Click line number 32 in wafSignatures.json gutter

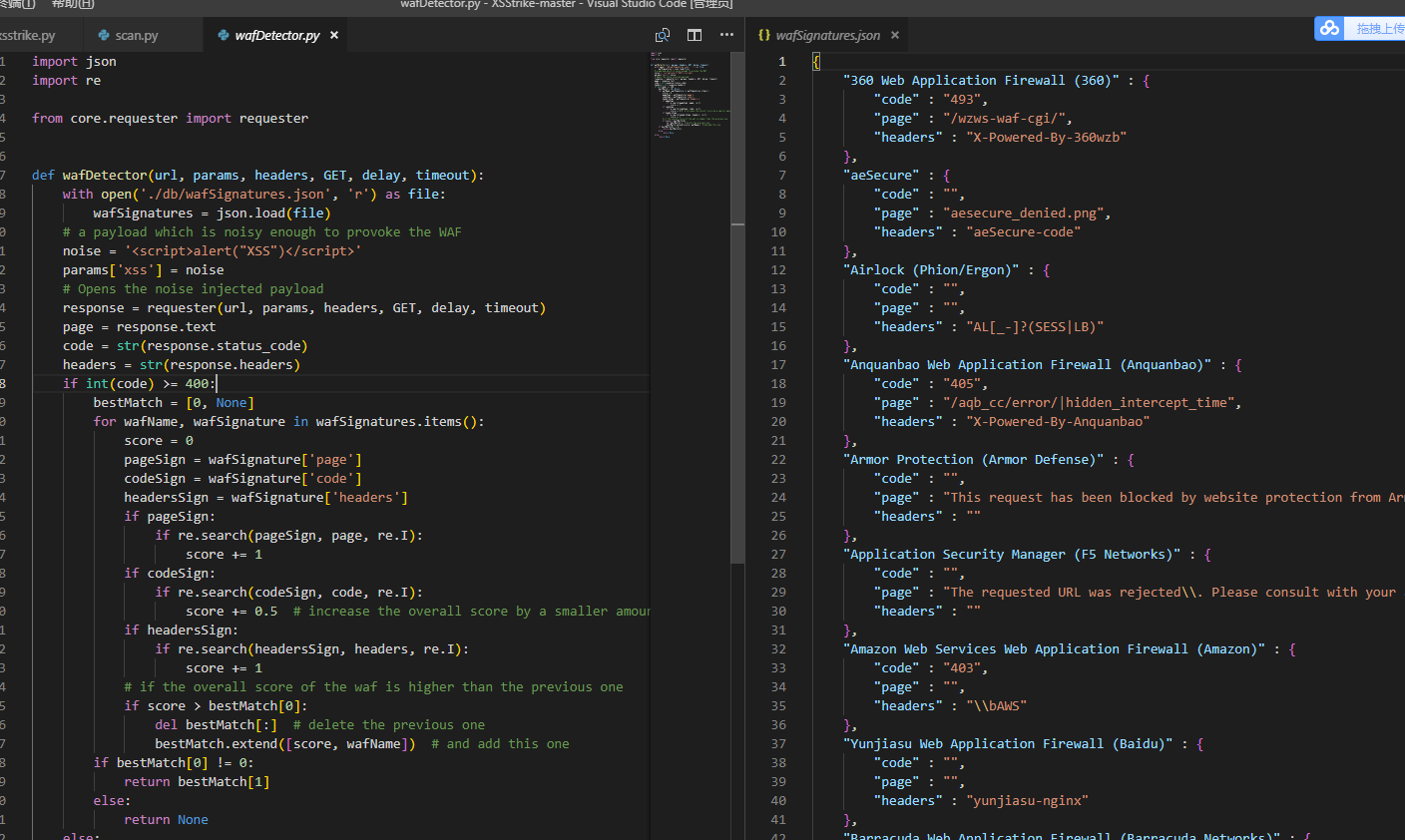[778, 649]
